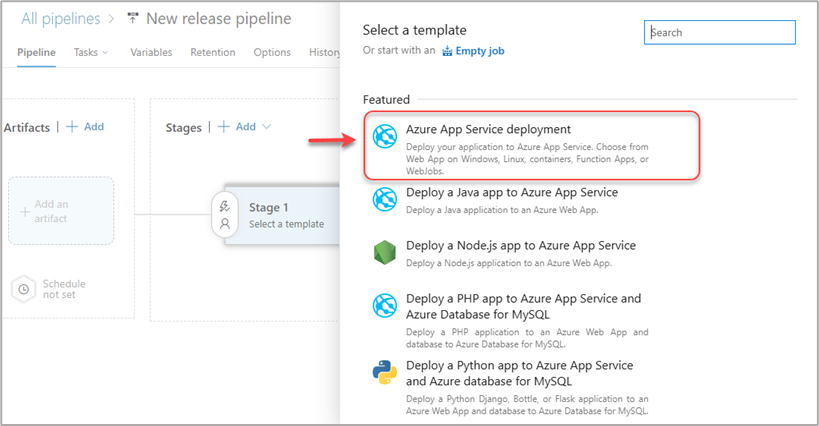Click the Azure App Service deployment icon

click(385, 138)
